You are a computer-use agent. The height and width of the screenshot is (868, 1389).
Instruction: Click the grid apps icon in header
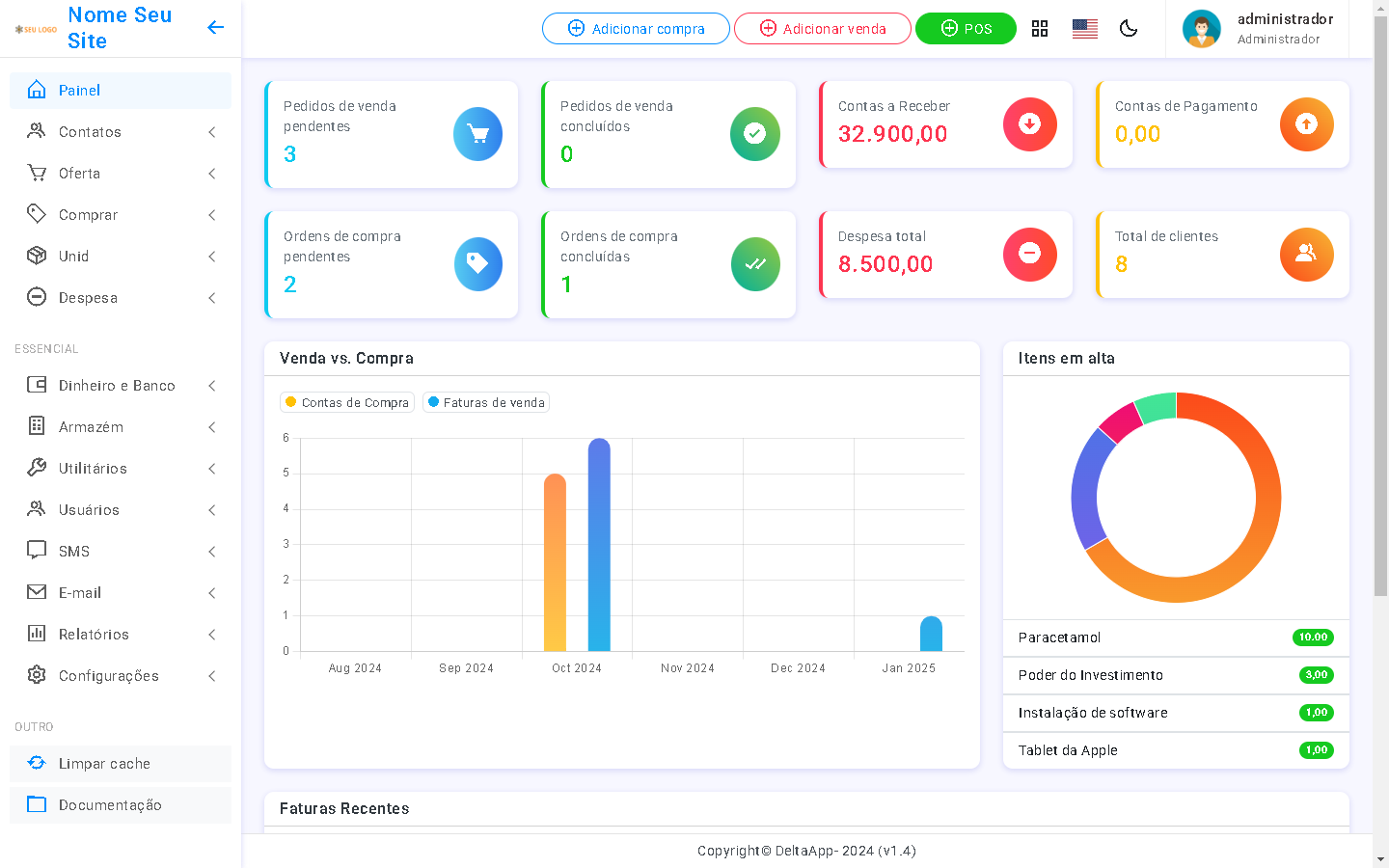pos(1039,29)
